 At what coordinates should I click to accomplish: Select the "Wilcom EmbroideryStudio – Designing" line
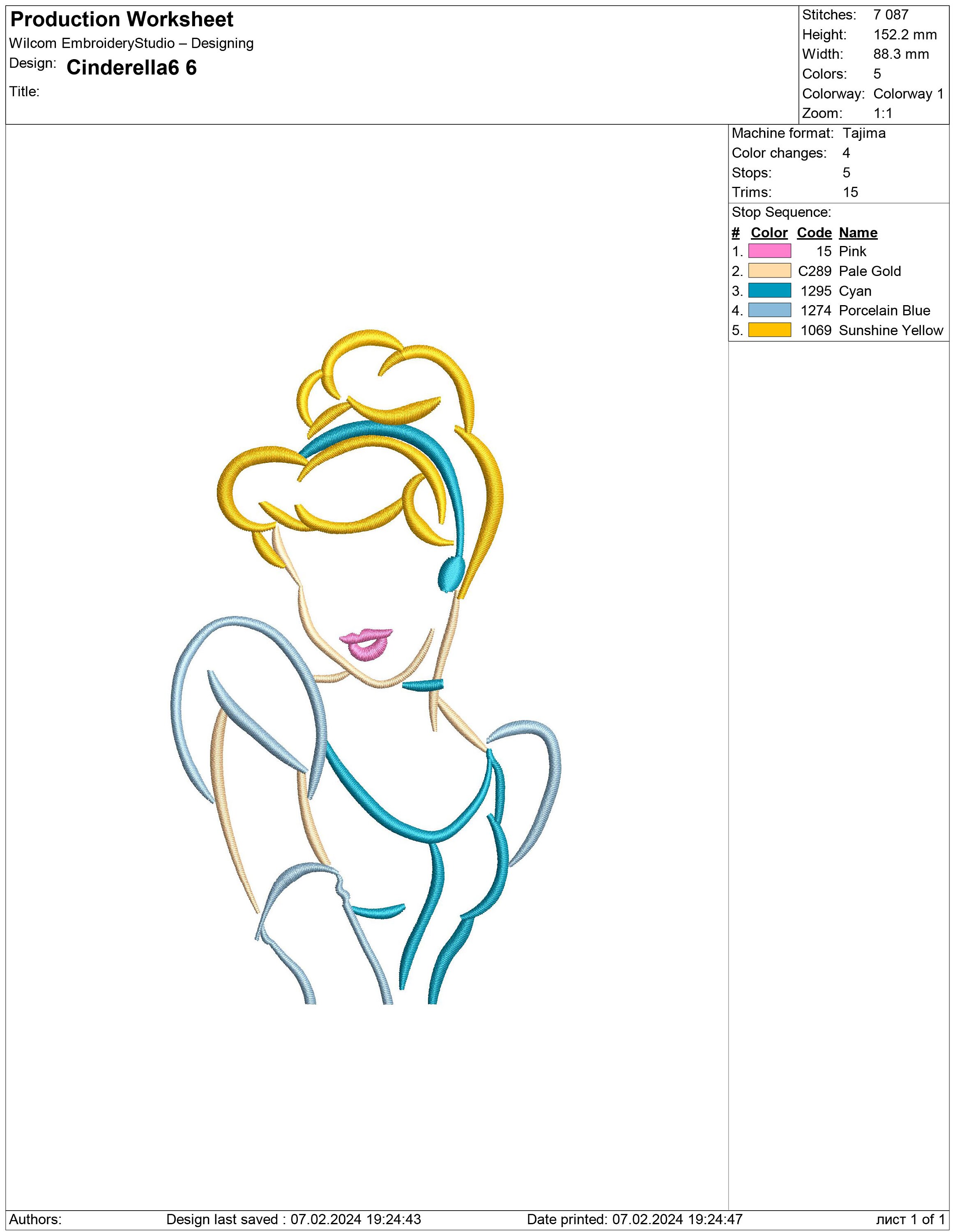pyautogui.click(x=131, y=44)
